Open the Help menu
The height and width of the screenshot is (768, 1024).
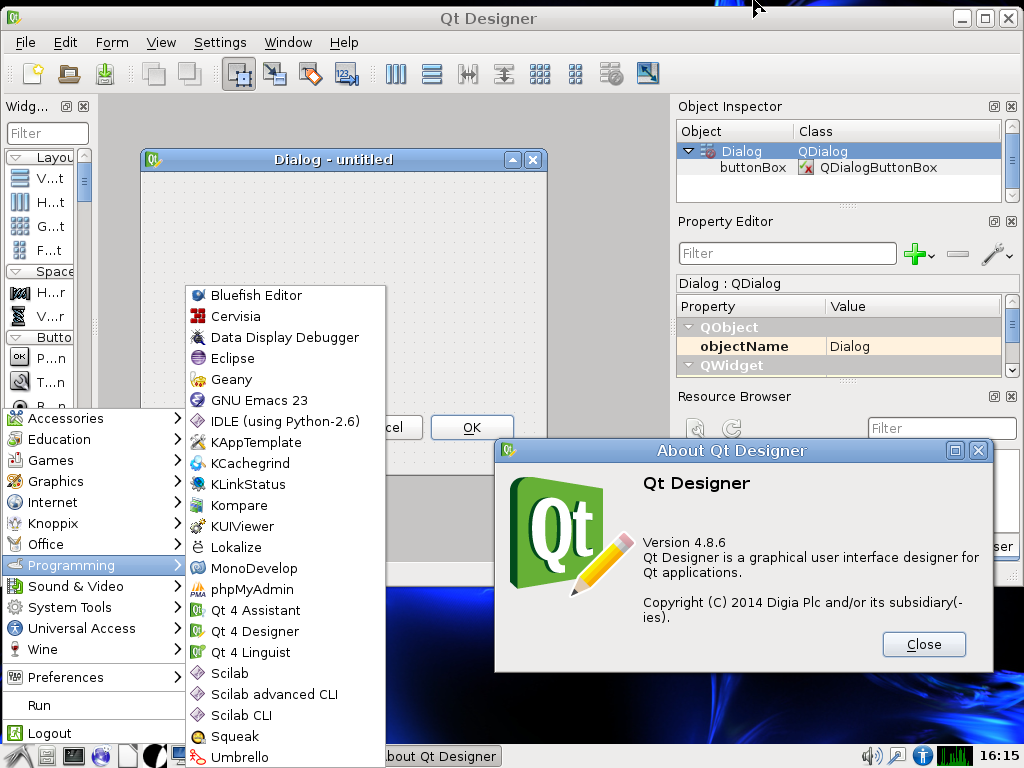click(344, 42)
